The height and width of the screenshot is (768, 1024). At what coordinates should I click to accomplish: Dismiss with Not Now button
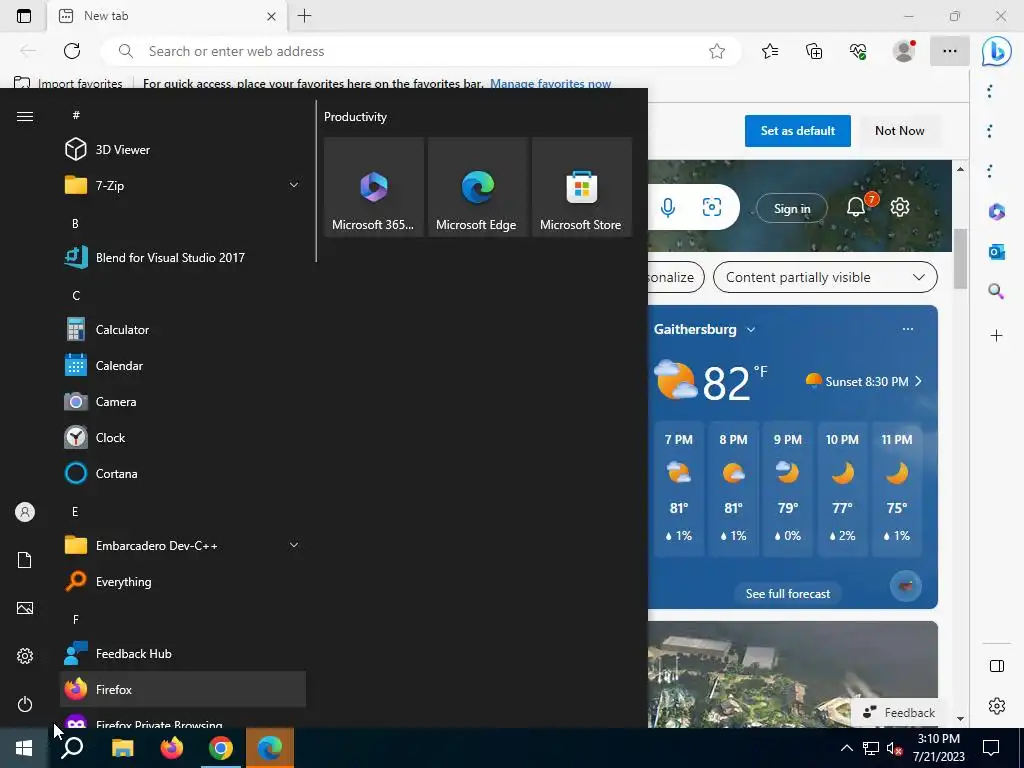899,131
